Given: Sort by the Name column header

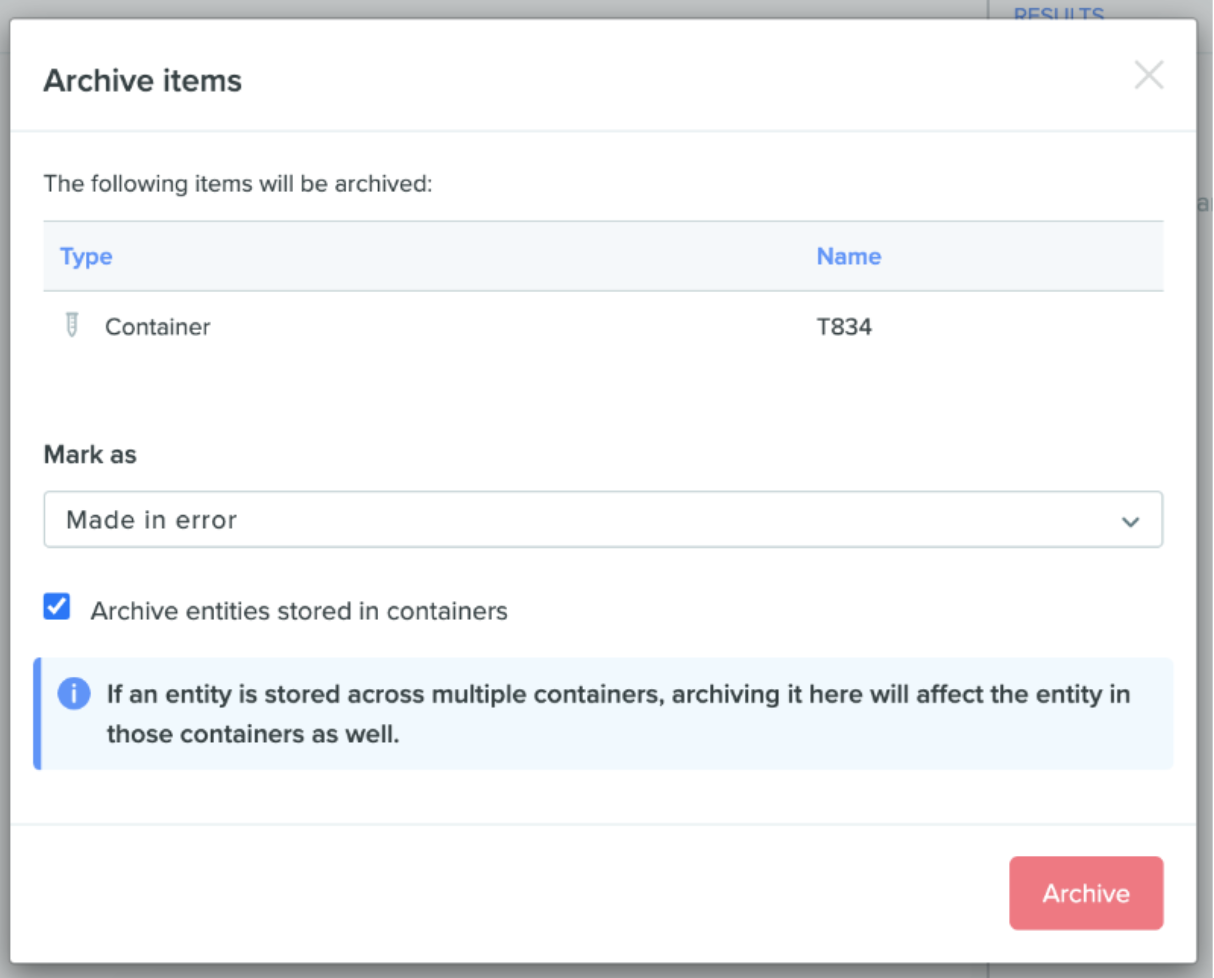Looking at the screenshot, I should [849, 256].
